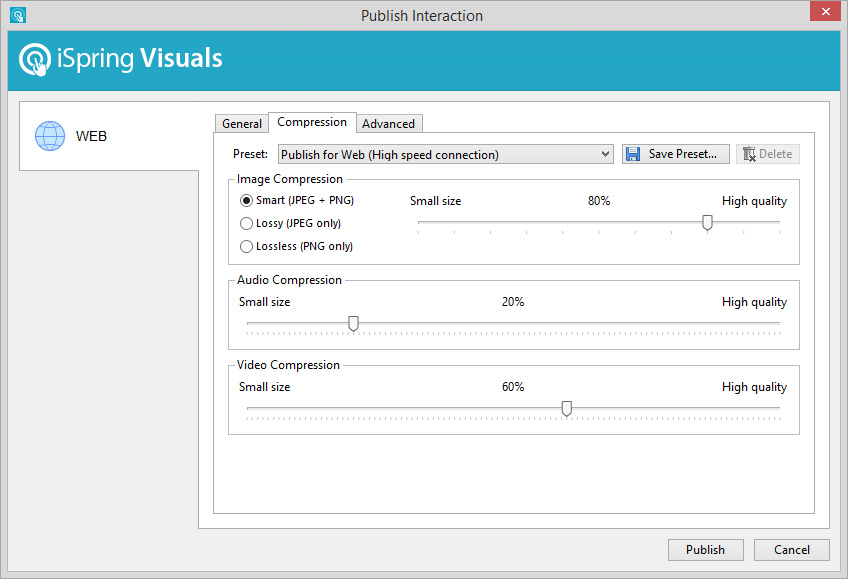The width and height of the screenshot is (848, 579).
Task: Select Smart (JPEG + PNG) compression
Action: (247, 201)
